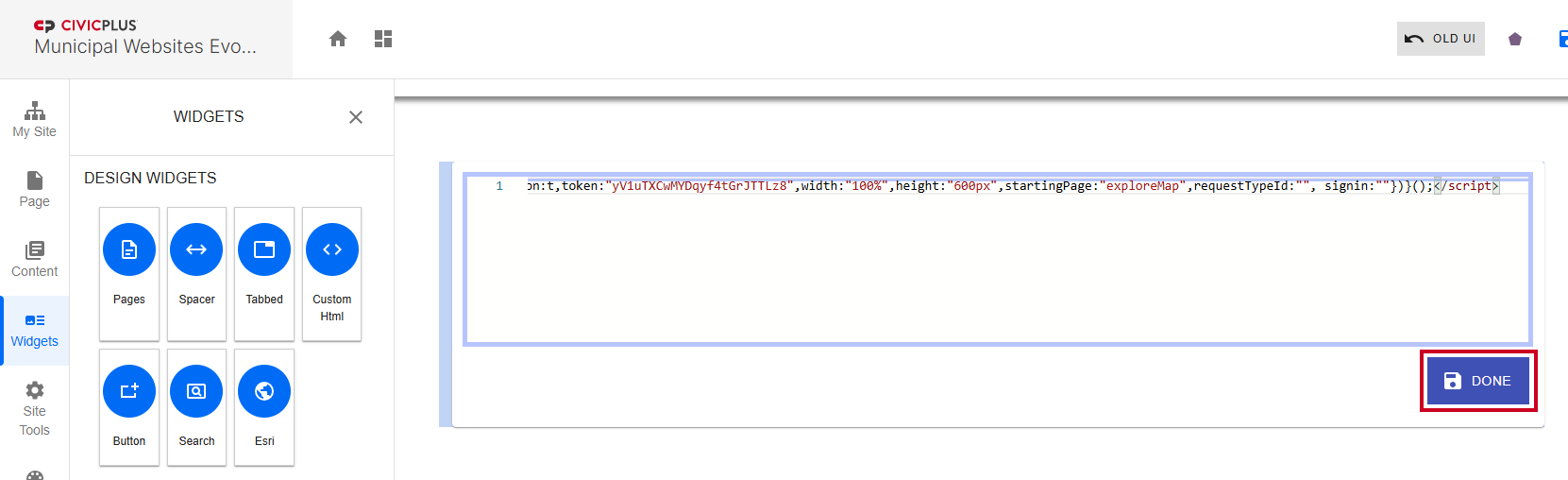Open My Site in sidebar

(35, 120)
